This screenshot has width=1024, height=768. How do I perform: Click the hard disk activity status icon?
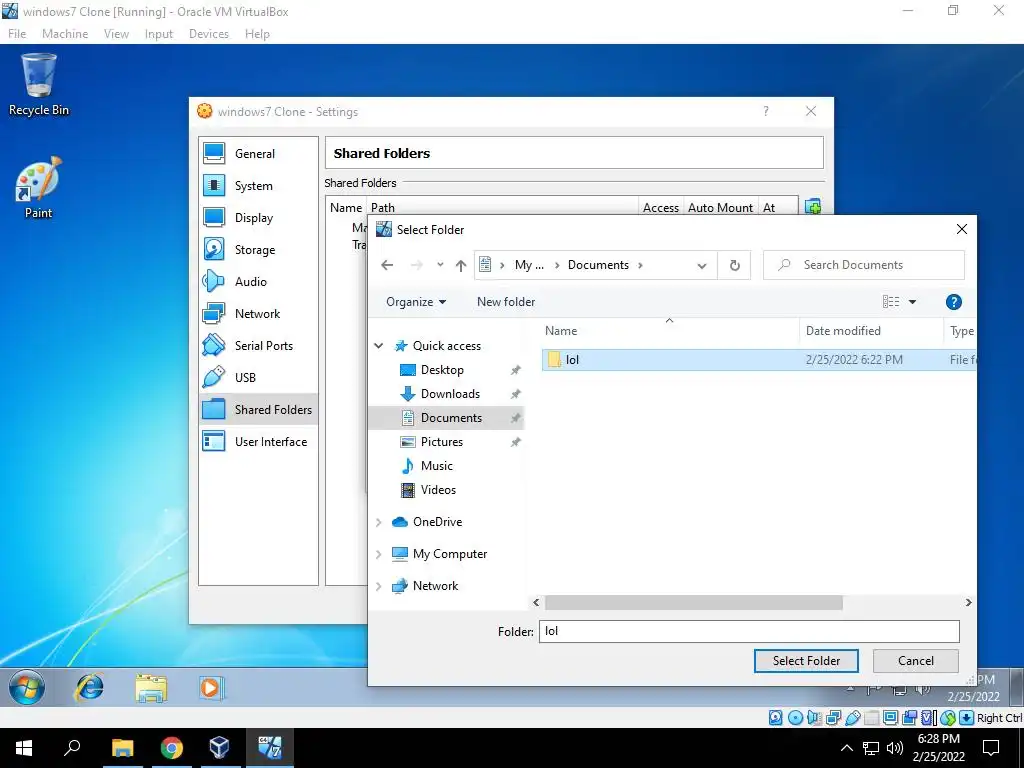click(x=775, y=718)
